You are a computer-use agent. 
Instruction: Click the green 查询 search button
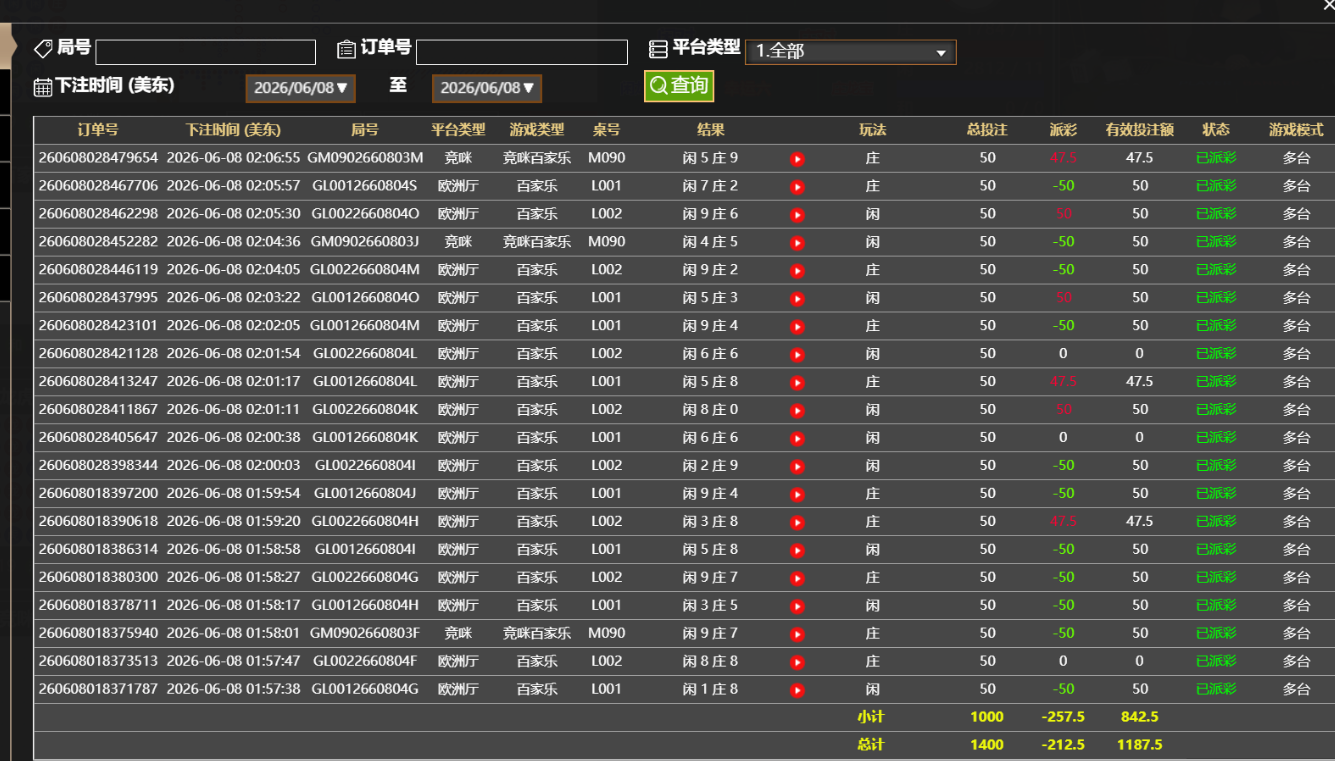(x=679, y=86)
